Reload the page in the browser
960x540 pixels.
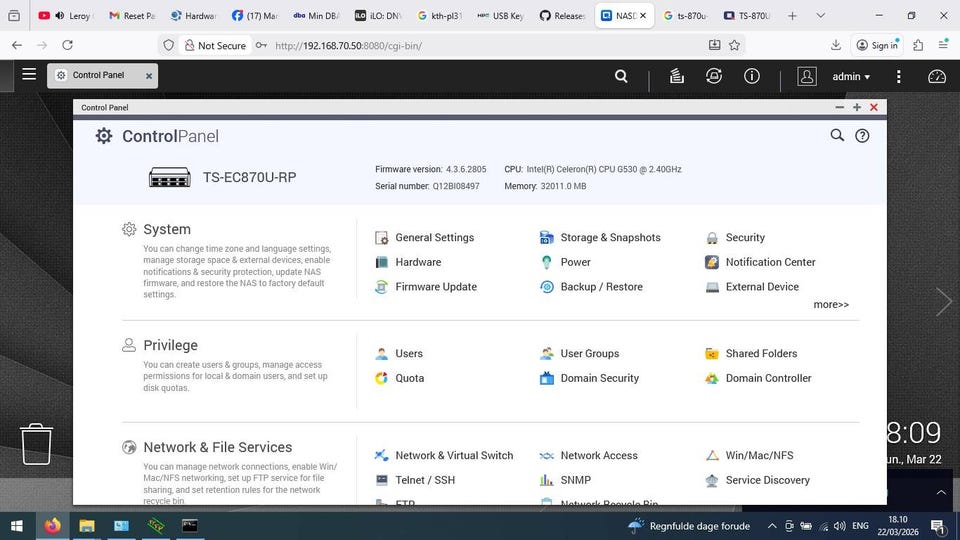(67, 45)
